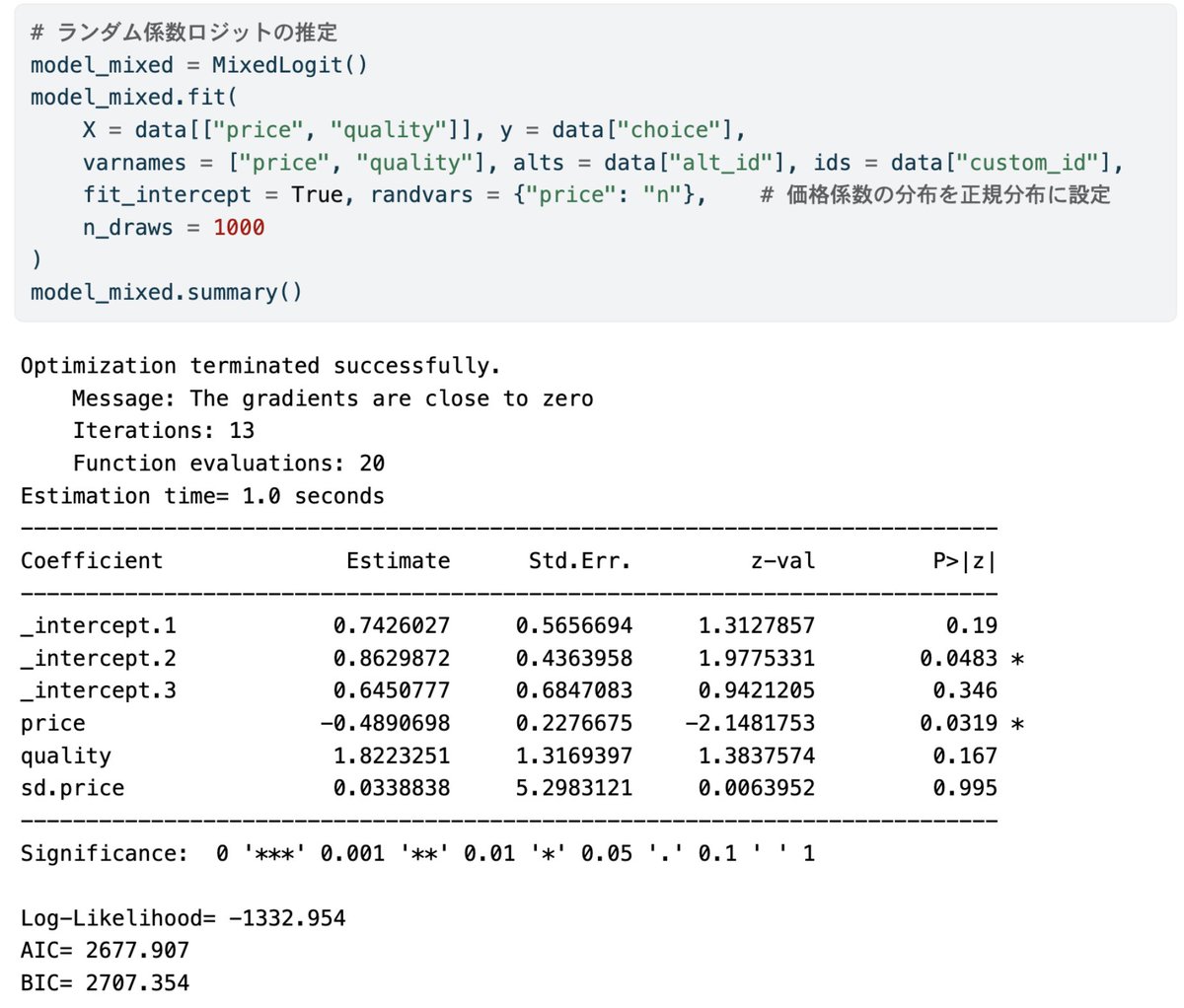1184x1008 pixels.
Task: Click the 'sd.price' row label
Action: coord(73,789)
